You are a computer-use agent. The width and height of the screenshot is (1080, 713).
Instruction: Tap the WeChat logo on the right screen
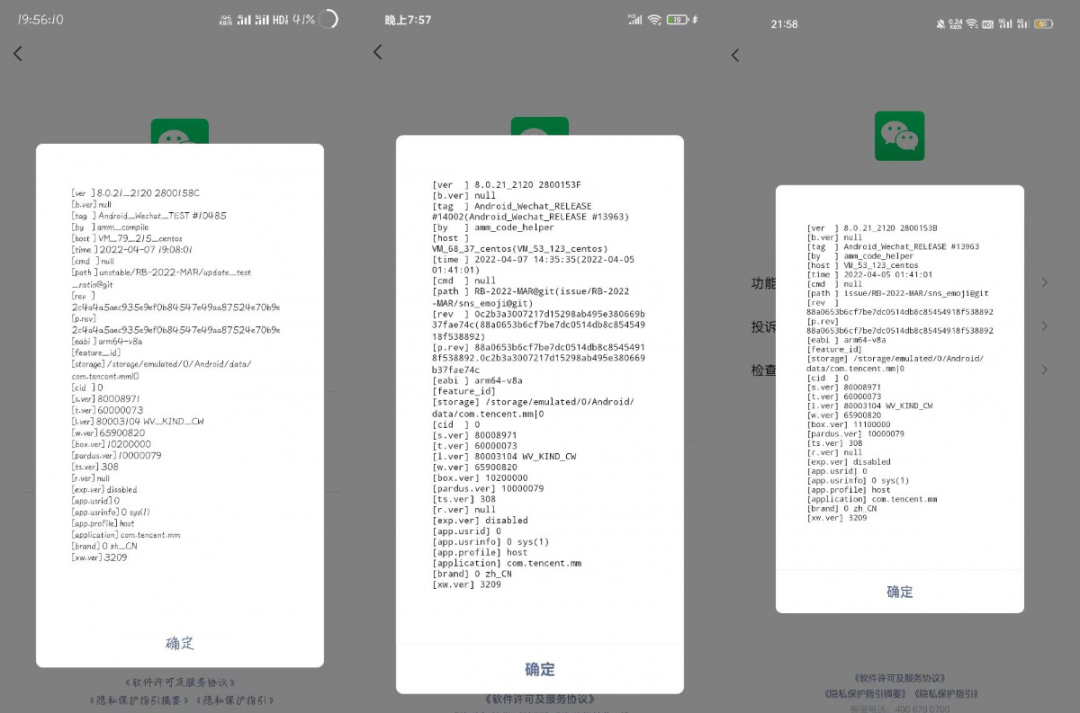coord(899,136)
